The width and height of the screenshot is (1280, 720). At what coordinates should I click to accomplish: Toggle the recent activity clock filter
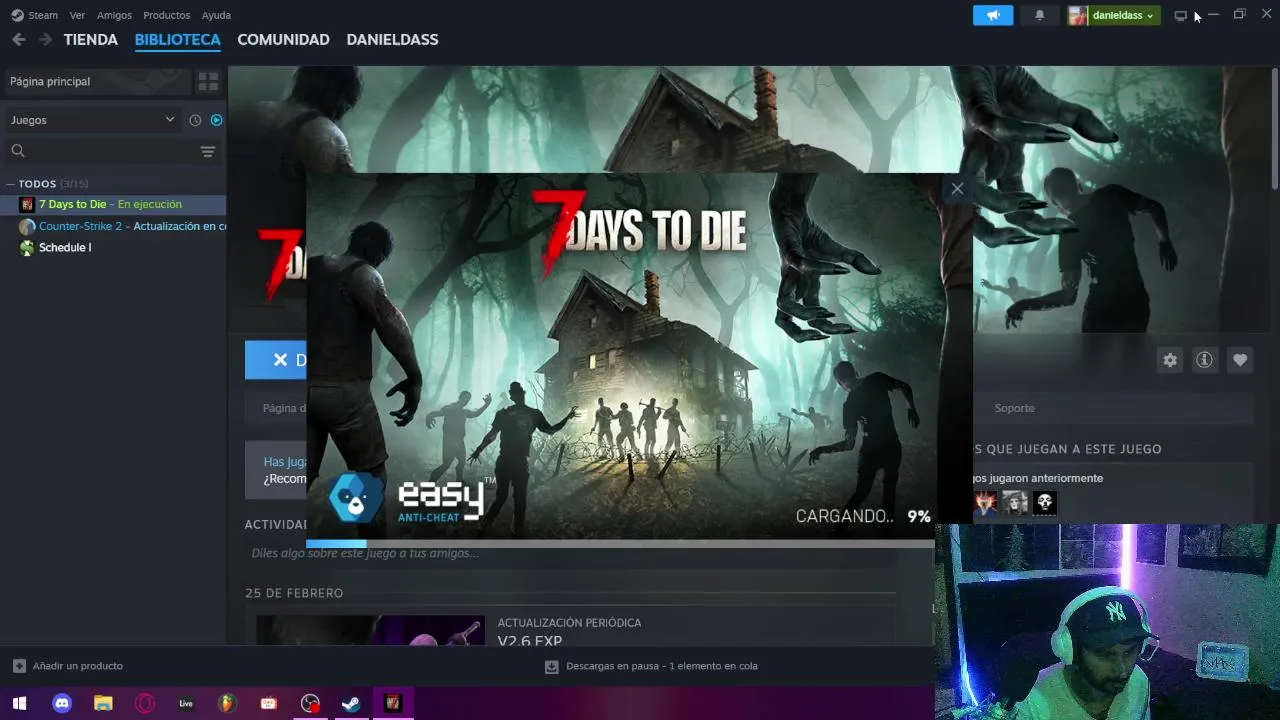[195, 120]
